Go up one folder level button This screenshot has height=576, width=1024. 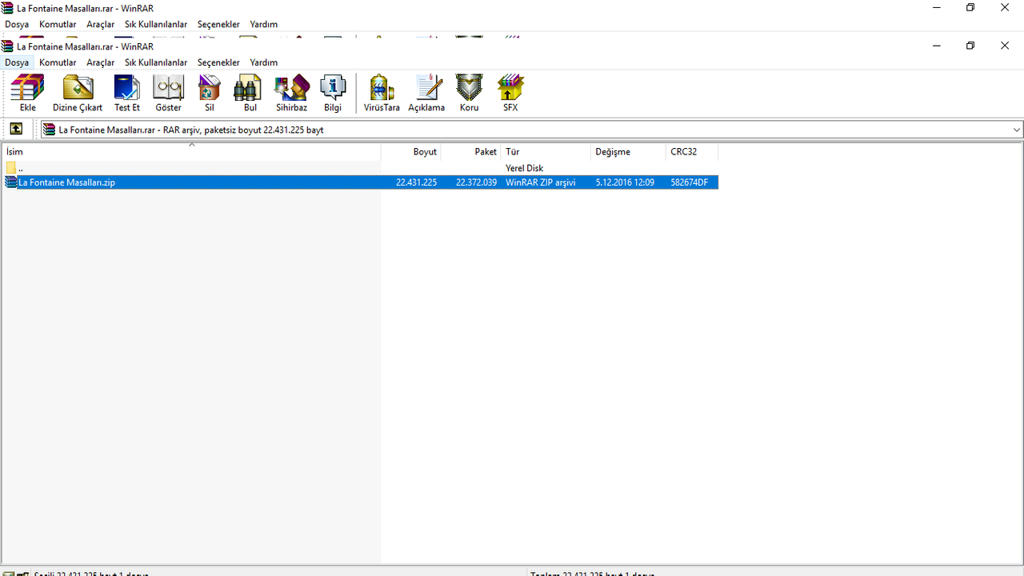click(16, 129)
